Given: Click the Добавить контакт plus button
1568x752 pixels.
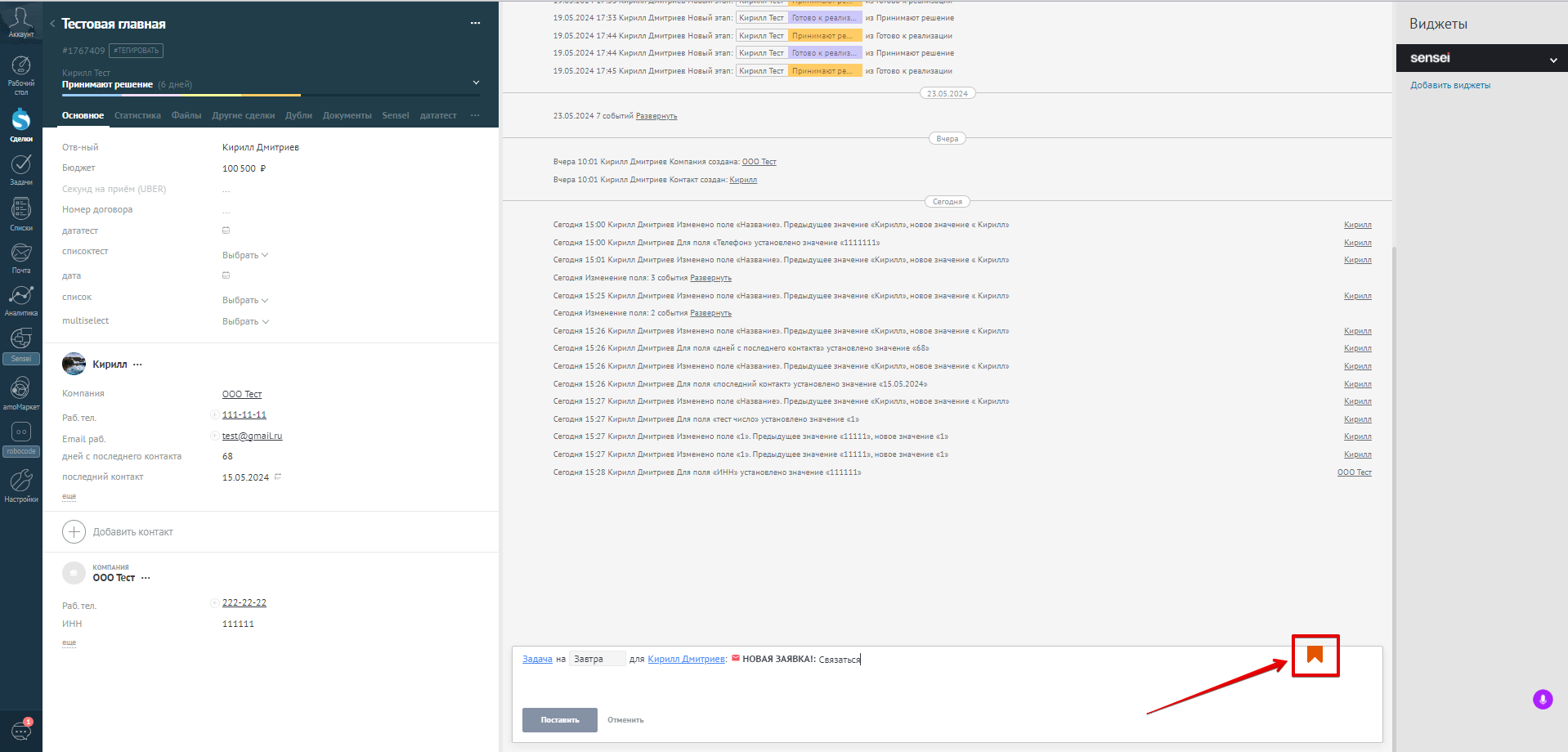Looking at the screenshot, I should [x=74, y=532].
